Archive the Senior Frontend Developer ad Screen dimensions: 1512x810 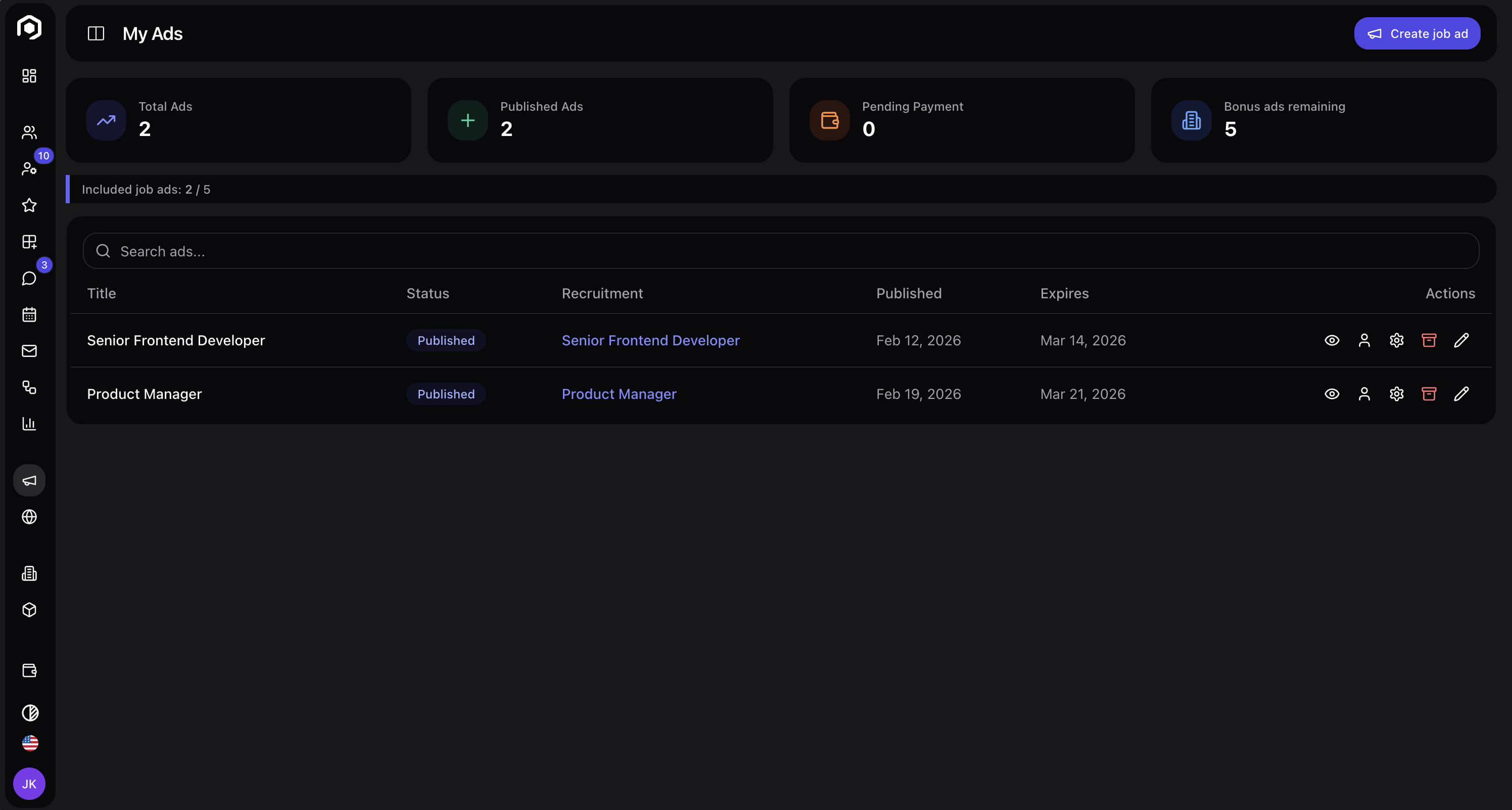click(1429, 340)
